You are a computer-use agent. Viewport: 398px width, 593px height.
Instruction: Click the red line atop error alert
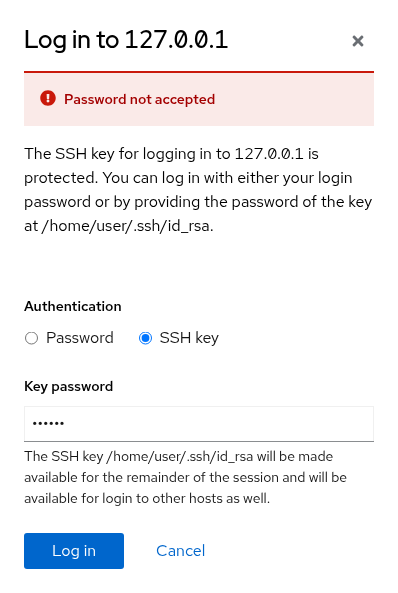click(x=199, y=71)
